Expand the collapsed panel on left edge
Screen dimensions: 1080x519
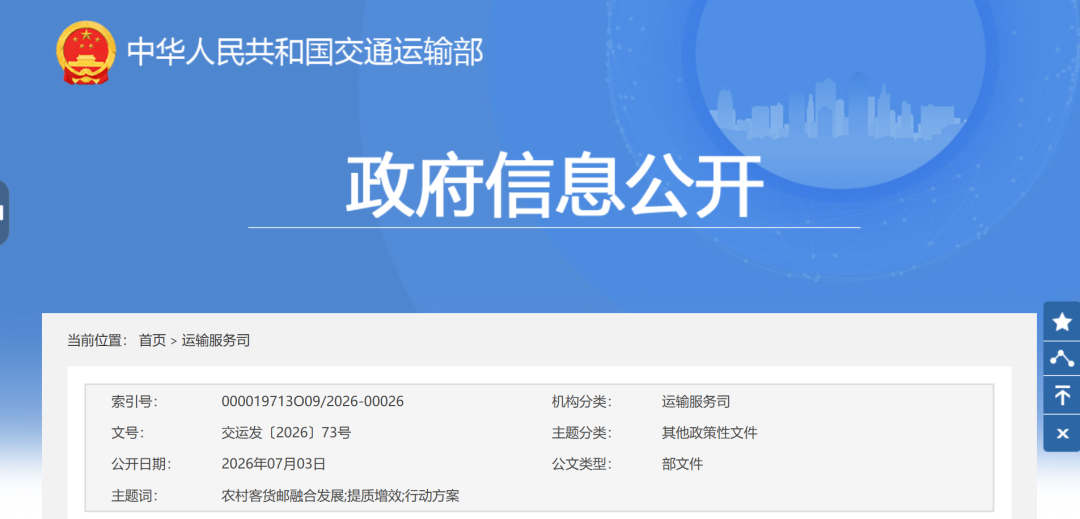point(3,213)
